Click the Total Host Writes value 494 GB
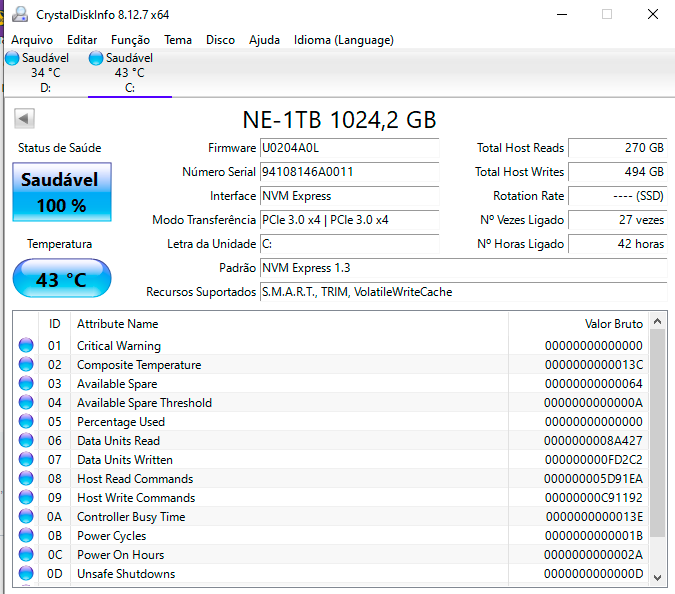Screen dimensions: 675x594 point(617,172)
